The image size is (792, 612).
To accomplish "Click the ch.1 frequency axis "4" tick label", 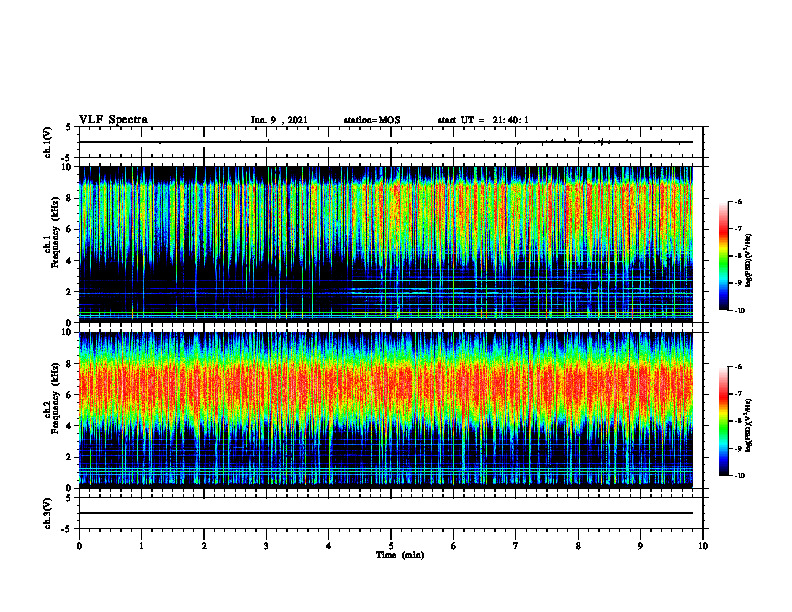I will tap(70, 261).
